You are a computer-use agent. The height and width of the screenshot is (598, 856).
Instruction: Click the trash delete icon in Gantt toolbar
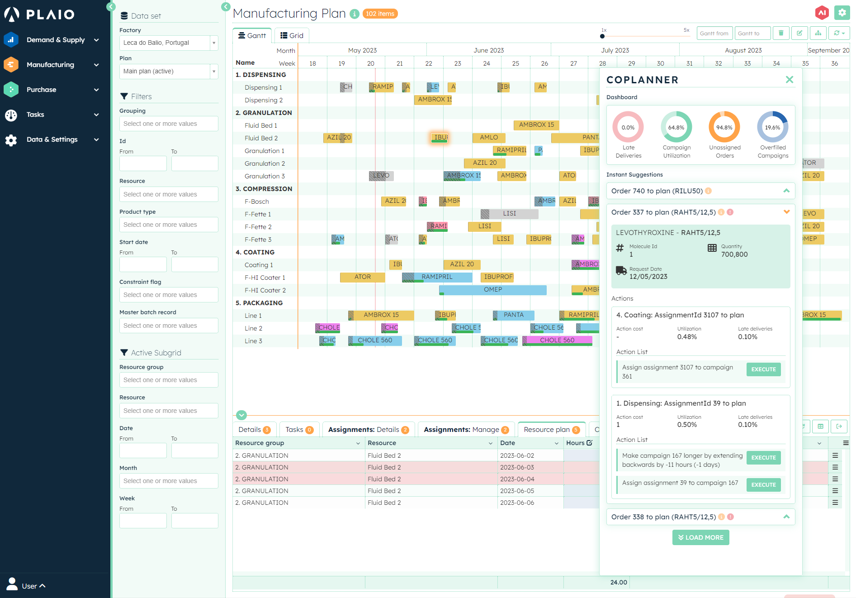(x=781, y=33)
